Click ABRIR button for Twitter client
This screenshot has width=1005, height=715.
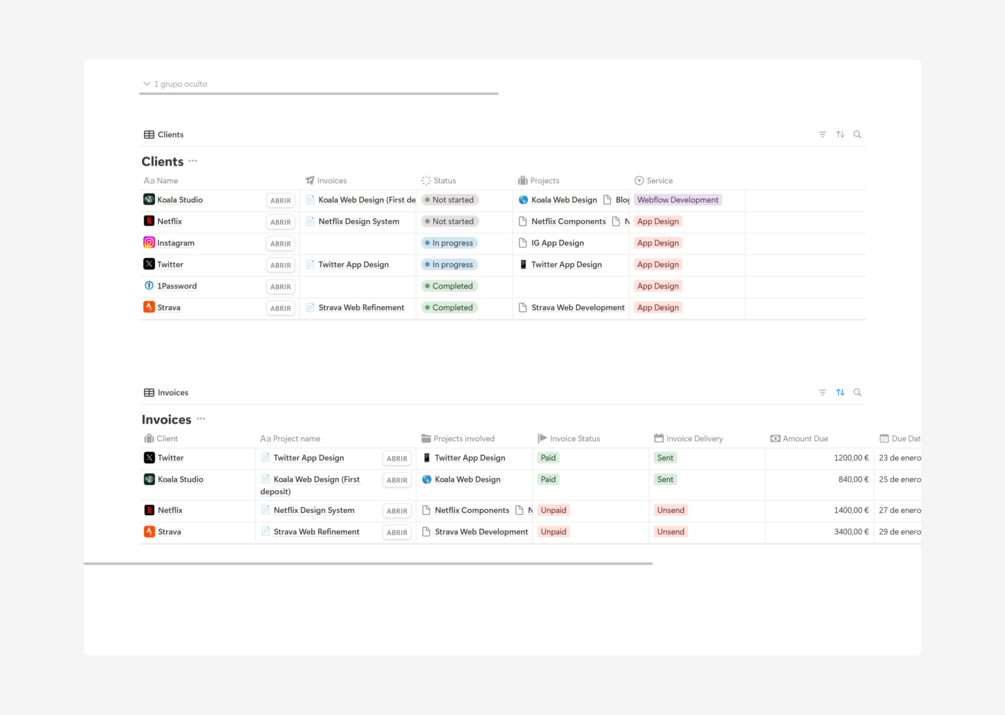click(281, 265)
